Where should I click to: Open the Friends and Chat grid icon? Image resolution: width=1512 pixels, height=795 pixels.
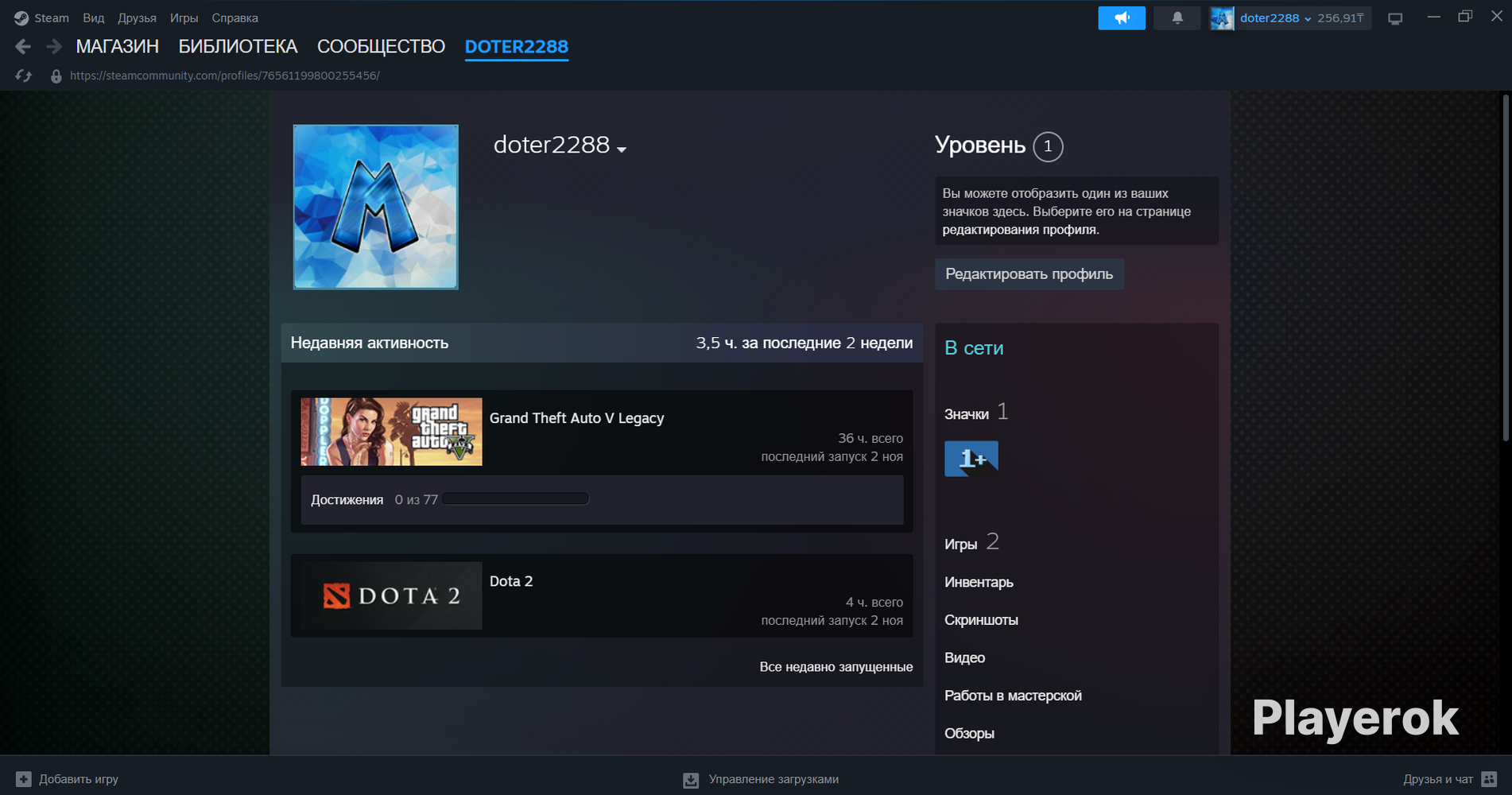point(1489,779)
